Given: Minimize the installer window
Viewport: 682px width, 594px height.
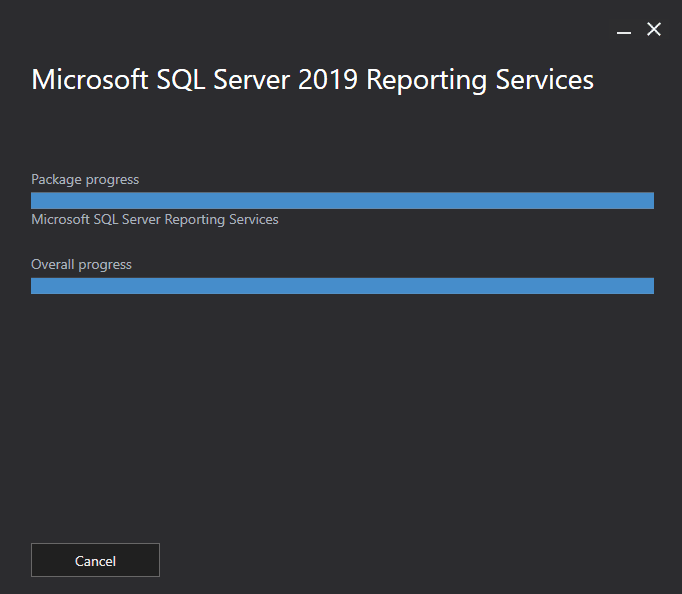Looking at the screenshot, I should tap(624, 30).
